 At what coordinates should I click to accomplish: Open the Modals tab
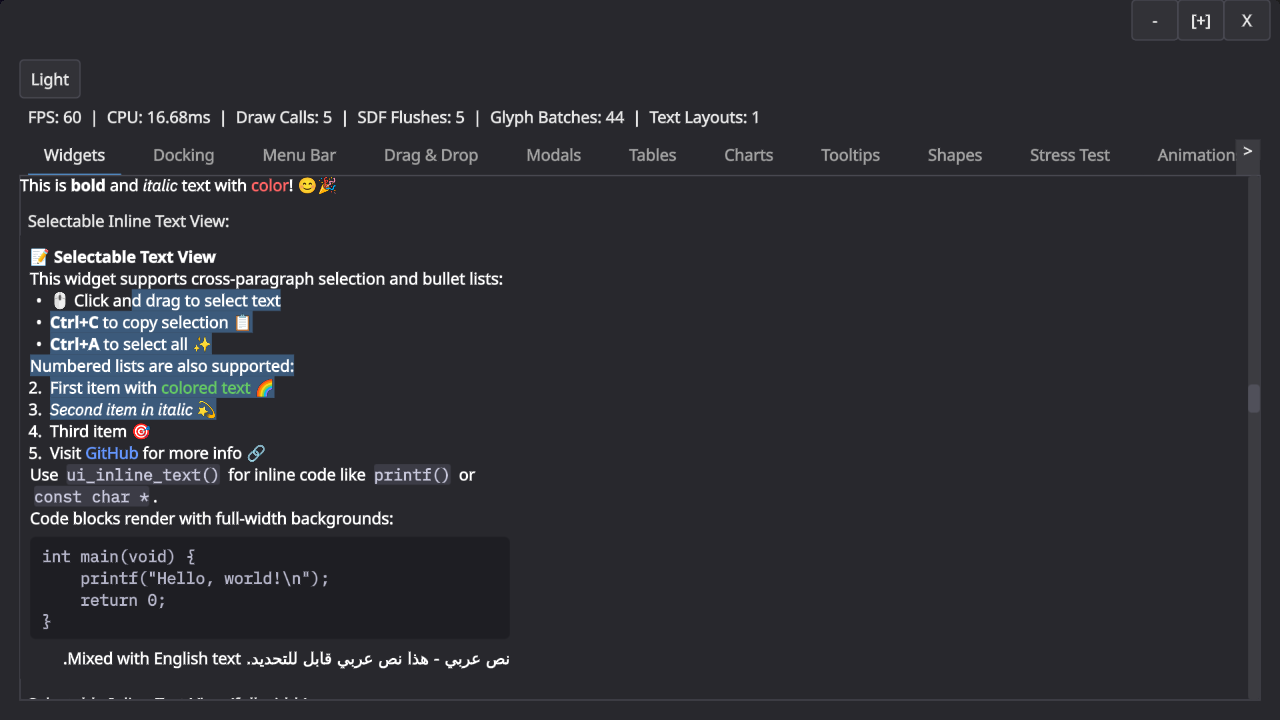coord(553,155)
